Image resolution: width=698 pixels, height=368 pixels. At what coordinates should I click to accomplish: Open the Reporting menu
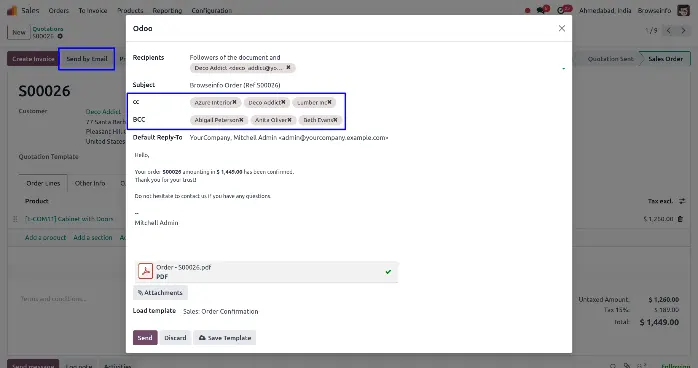pyautogui.click(x=167, y=10)
